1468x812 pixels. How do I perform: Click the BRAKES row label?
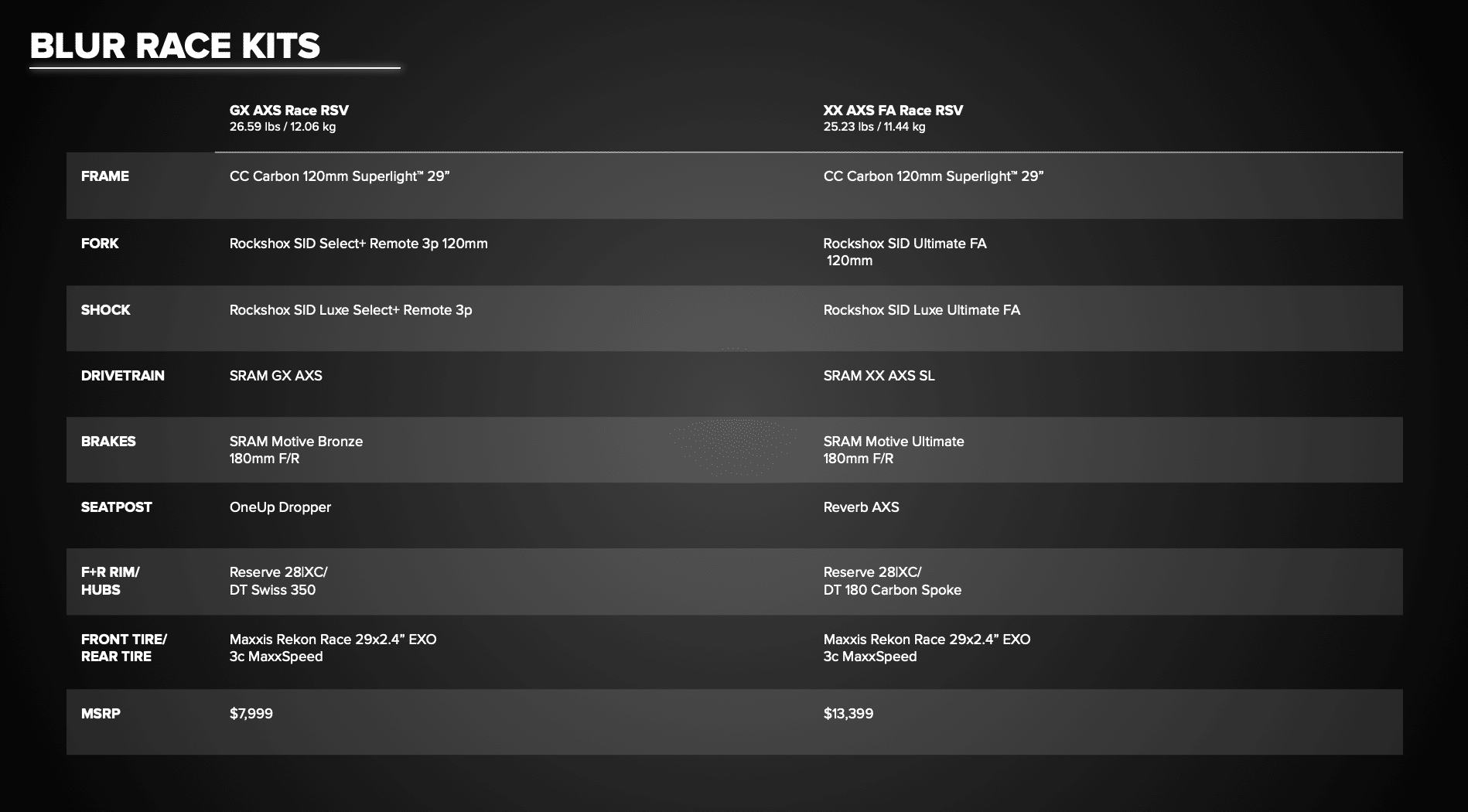pyautogui.click(x=108, y=442)
